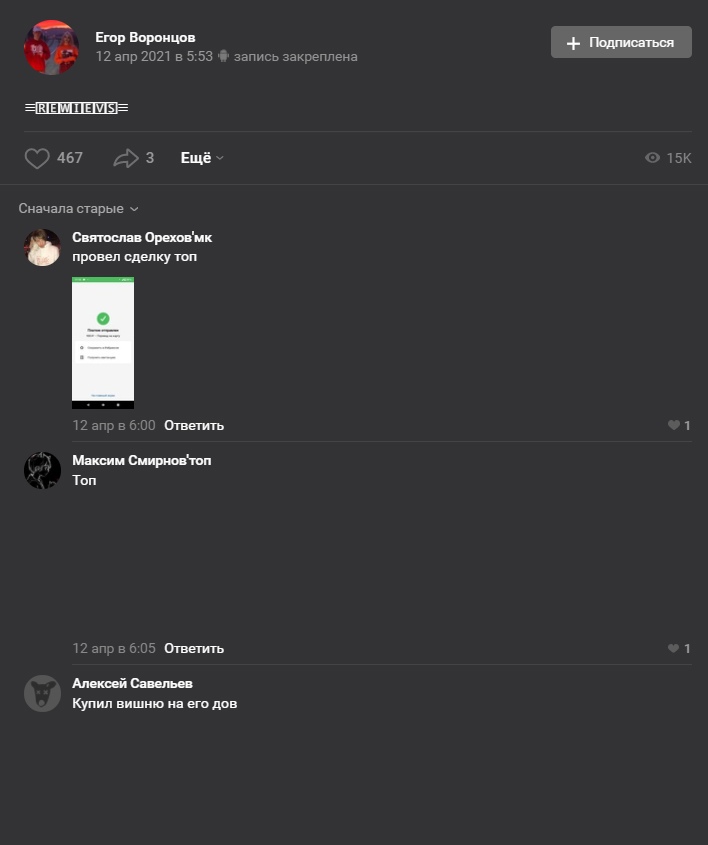Open Егор Воронцов author name link
This screenshot has width=708, height=845.
pyautogui.click(x=145, y=37)
